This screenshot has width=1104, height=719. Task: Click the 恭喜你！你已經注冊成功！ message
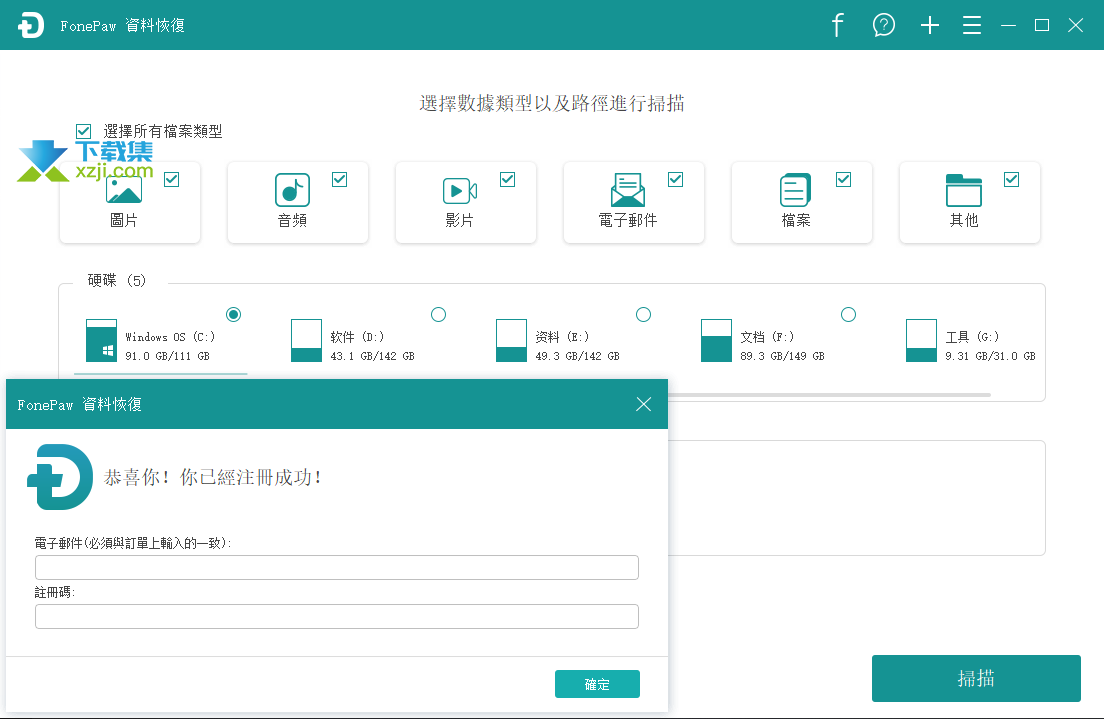[213, 477]
